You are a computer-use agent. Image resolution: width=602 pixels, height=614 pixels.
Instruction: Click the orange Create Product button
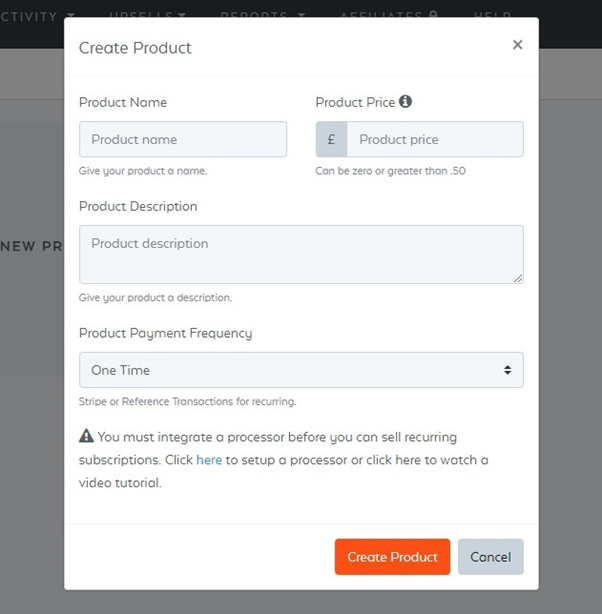click(392, 557)
